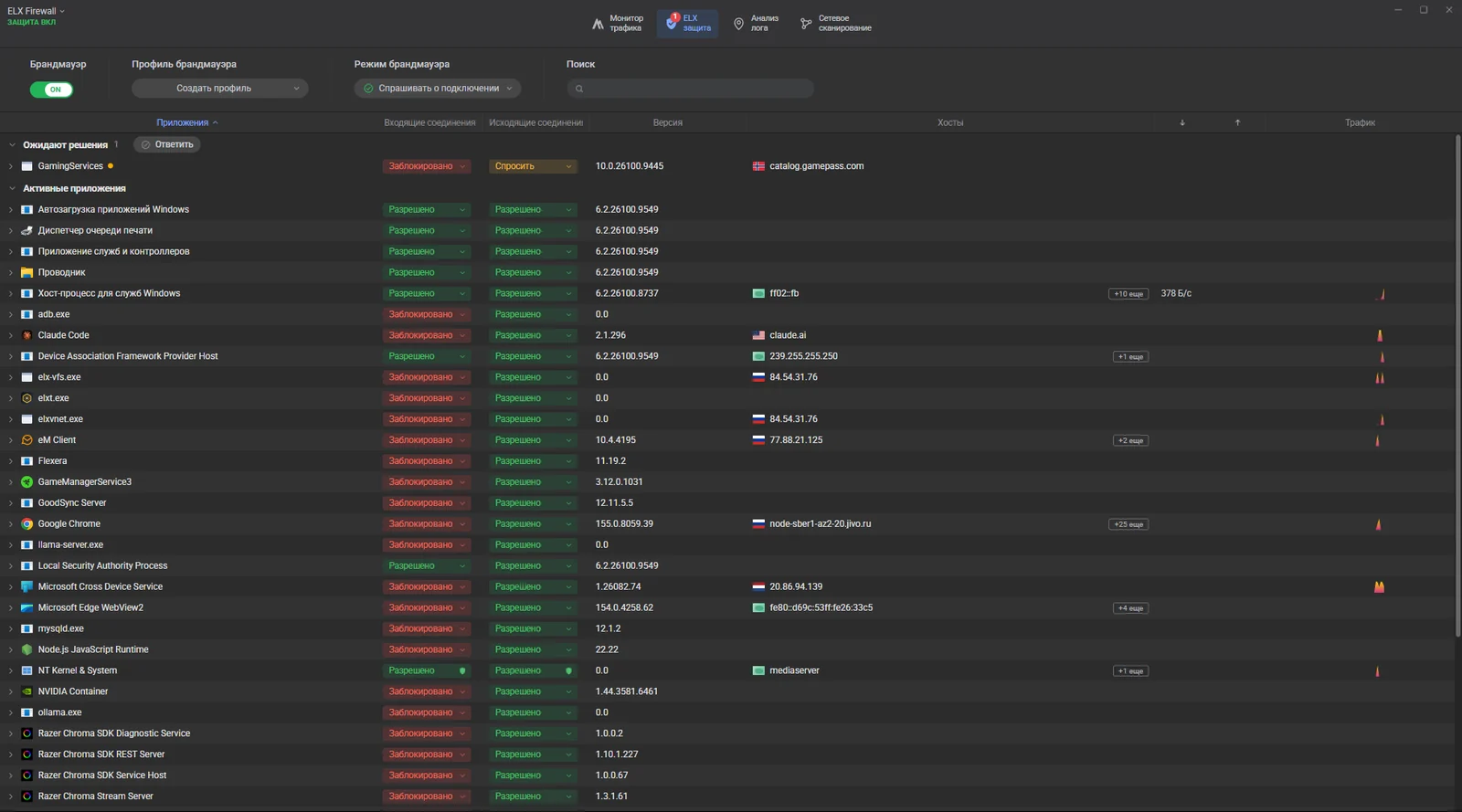This screenshot has width=1462, height=812.
Task: Sort by the Приложения column header
Action: click(186, 122)
